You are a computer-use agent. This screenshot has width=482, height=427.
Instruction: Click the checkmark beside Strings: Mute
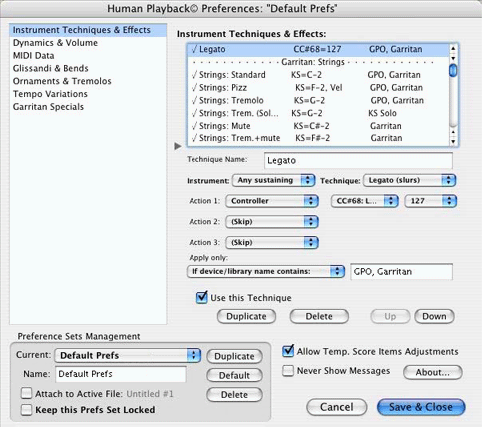click(x=194, y=126)
